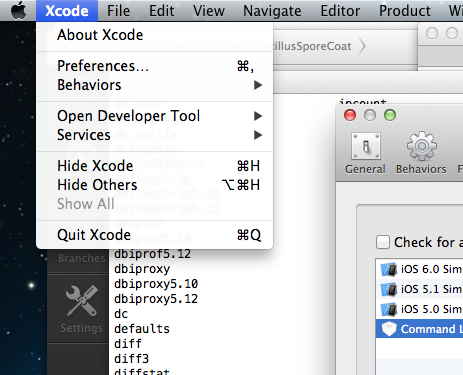Screen dimensions: 463x375
Task: Select the Command Line Tools shield icon
Action: 389,329
